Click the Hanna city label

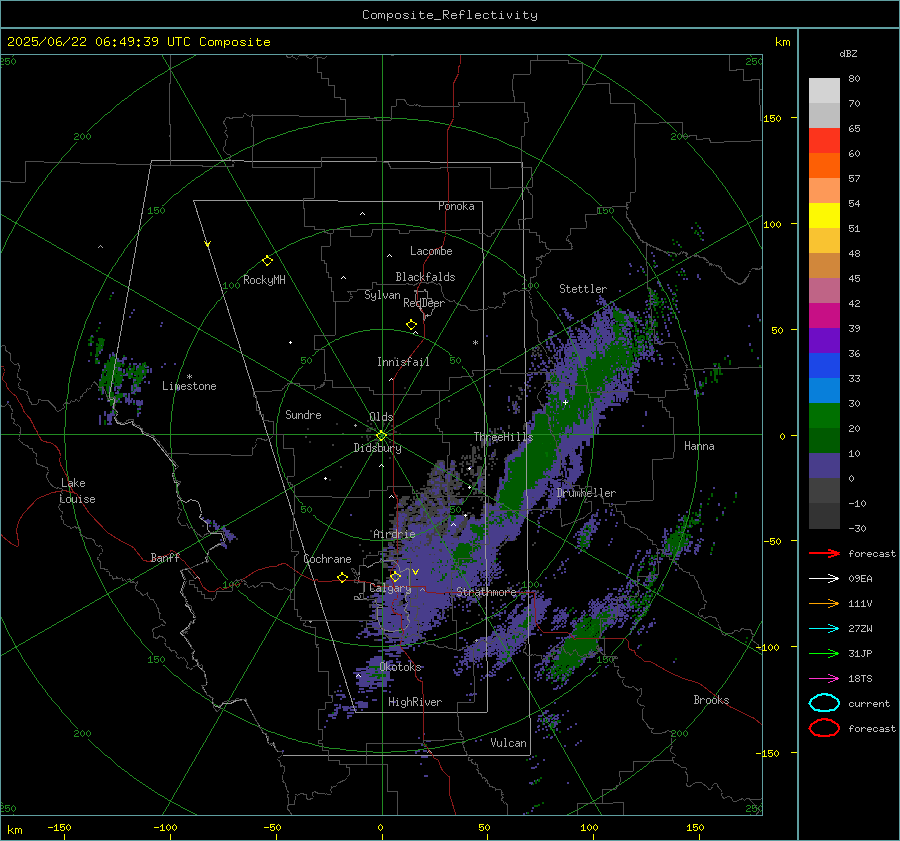(699, 446)
